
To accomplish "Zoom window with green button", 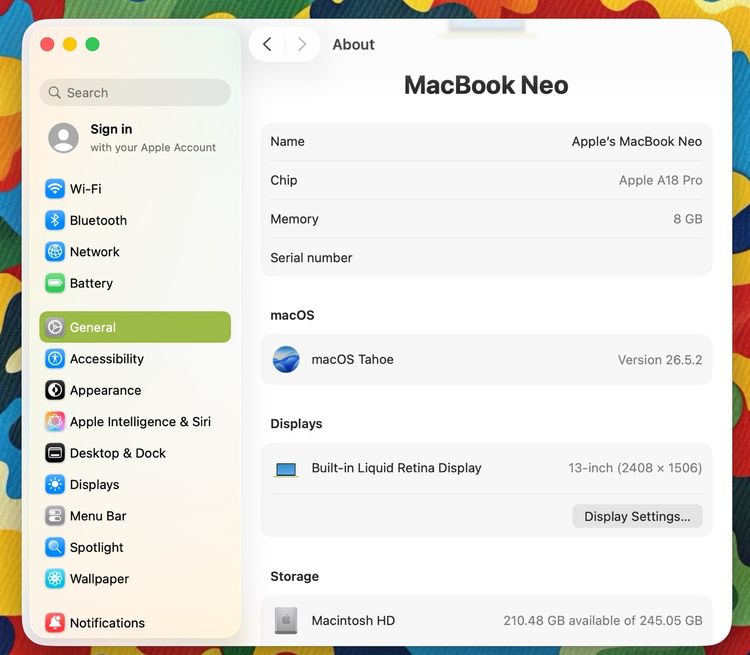I will coord(92,44).
